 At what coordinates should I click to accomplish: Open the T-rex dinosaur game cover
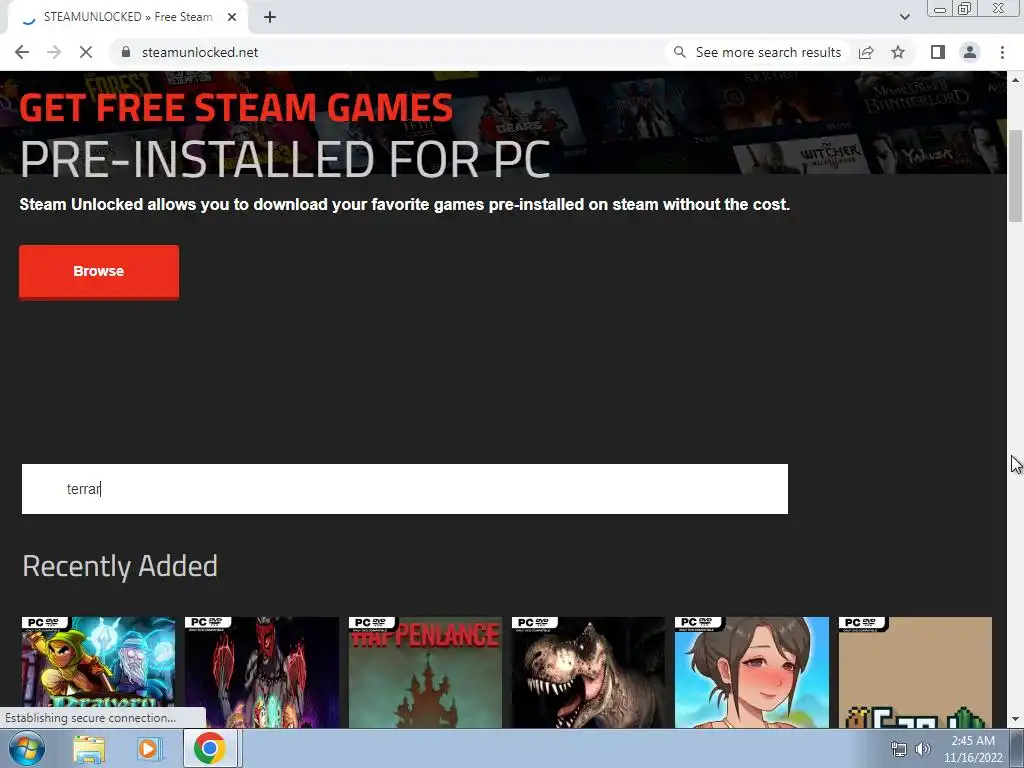588,672
